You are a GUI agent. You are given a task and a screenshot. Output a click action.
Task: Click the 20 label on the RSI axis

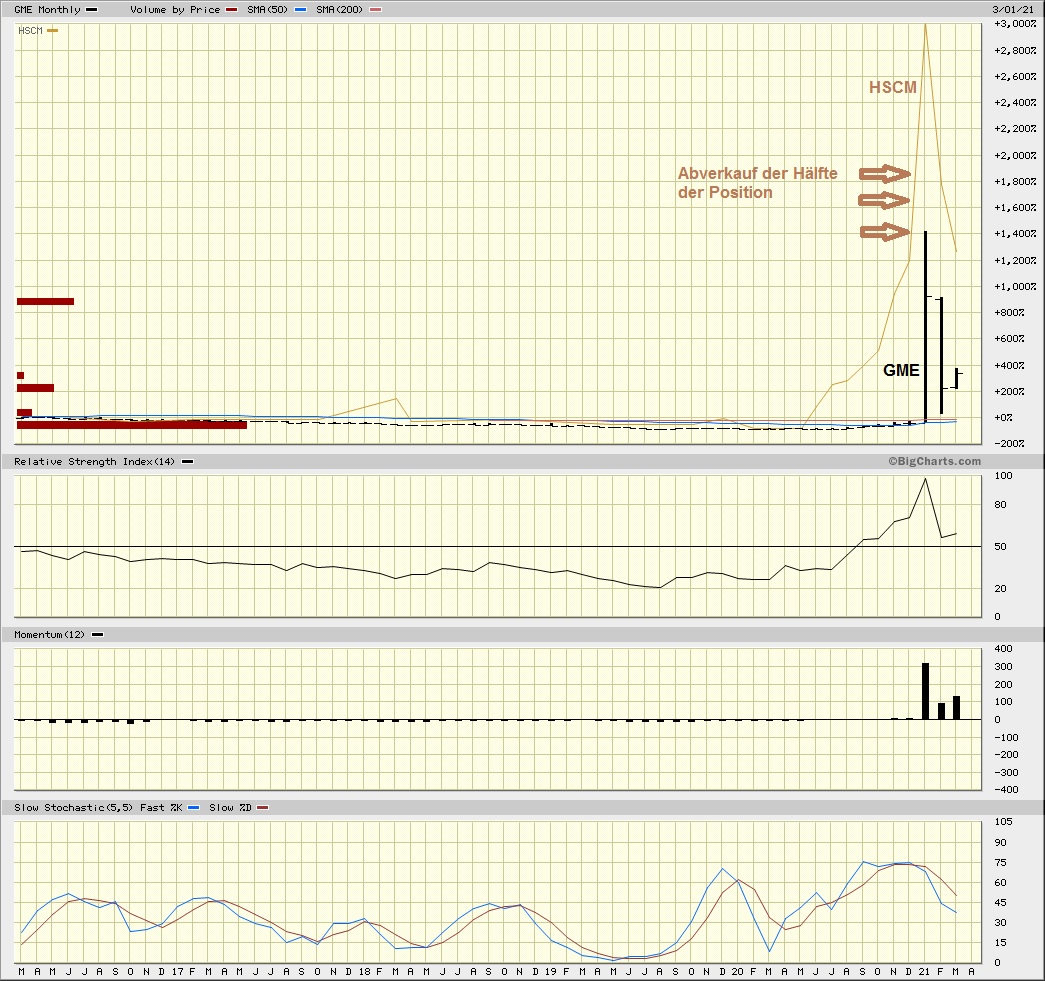click(x=1000, y=588)
